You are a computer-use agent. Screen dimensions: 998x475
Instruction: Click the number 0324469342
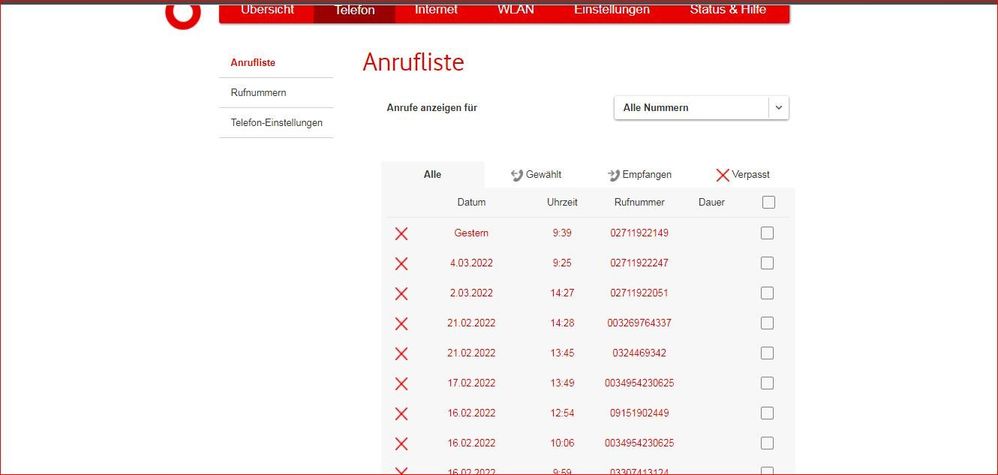[639, 353]
